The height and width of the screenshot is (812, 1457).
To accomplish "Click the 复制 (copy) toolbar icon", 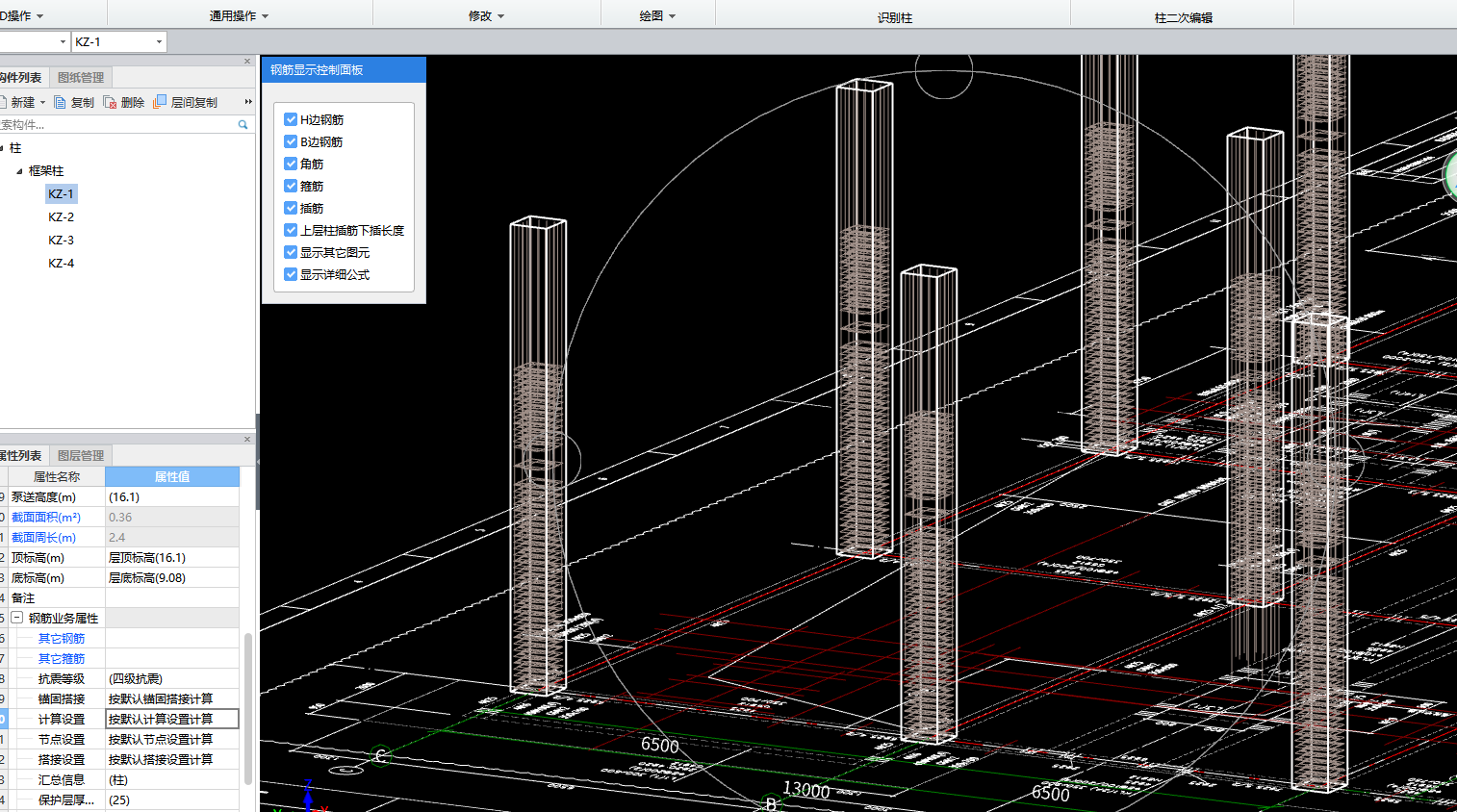I will point(60,102).
